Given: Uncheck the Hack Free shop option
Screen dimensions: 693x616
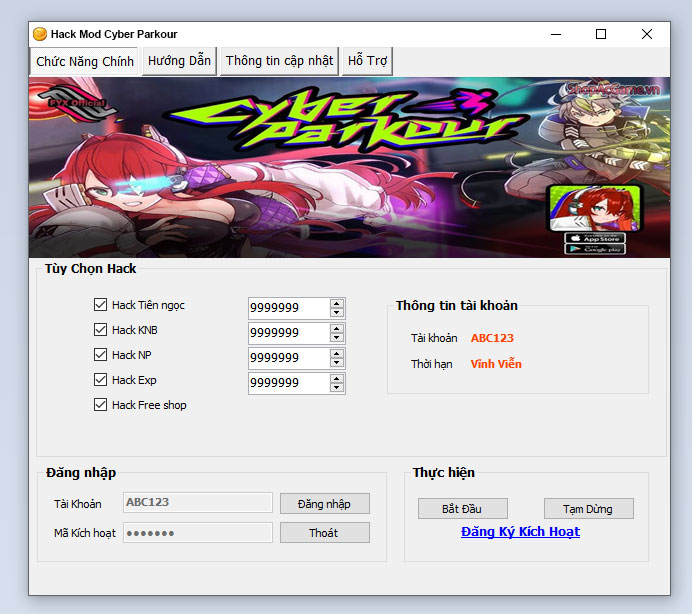Looking at the screenshot, I should coord(100,405).
